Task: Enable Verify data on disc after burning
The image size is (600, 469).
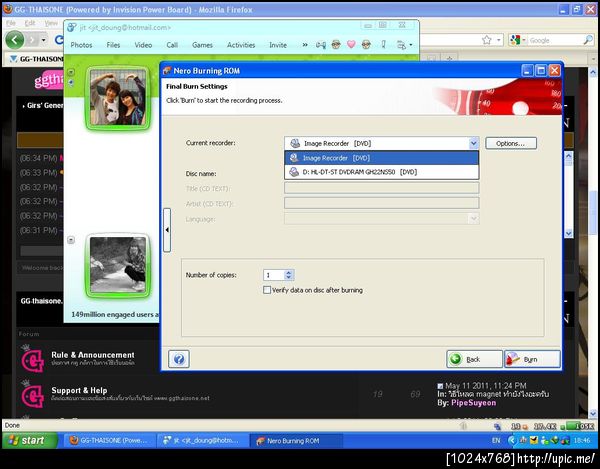Action: (x=267, y=290)
